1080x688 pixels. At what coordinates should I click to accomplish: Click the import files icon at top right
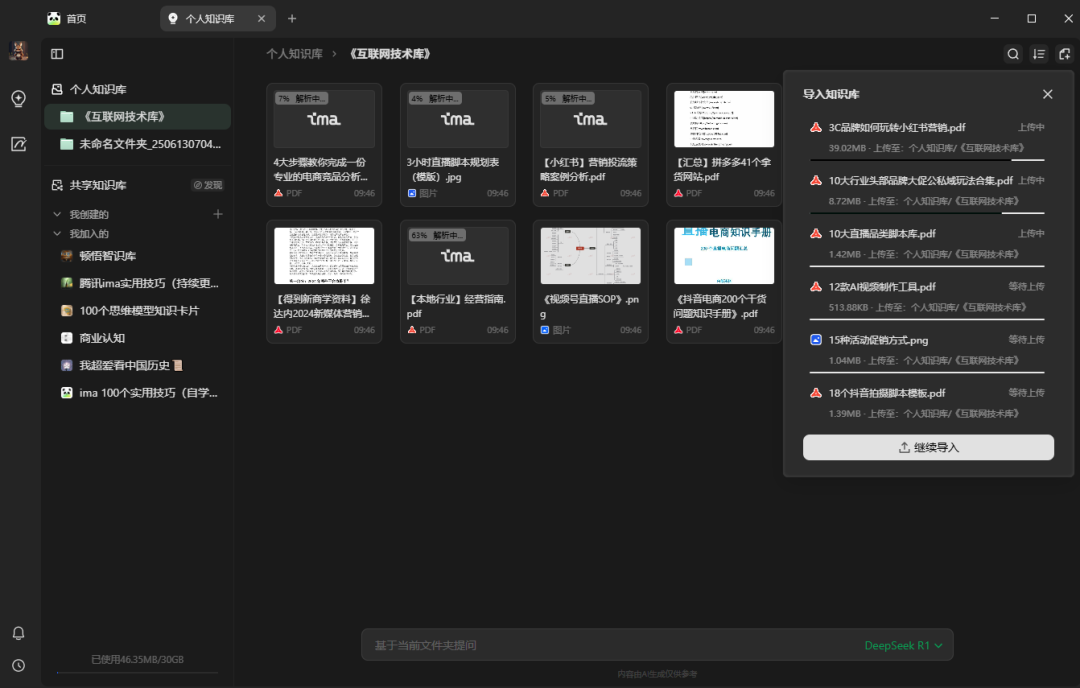[1065, 54]
